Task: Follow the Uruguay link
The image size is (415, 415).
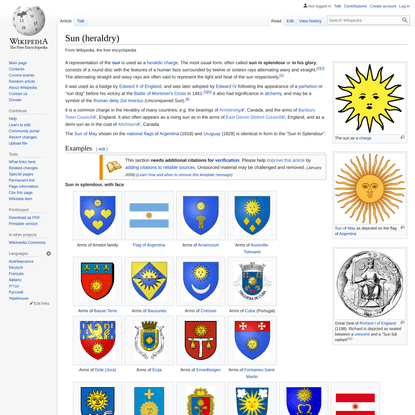Action: tap(212, 133)
